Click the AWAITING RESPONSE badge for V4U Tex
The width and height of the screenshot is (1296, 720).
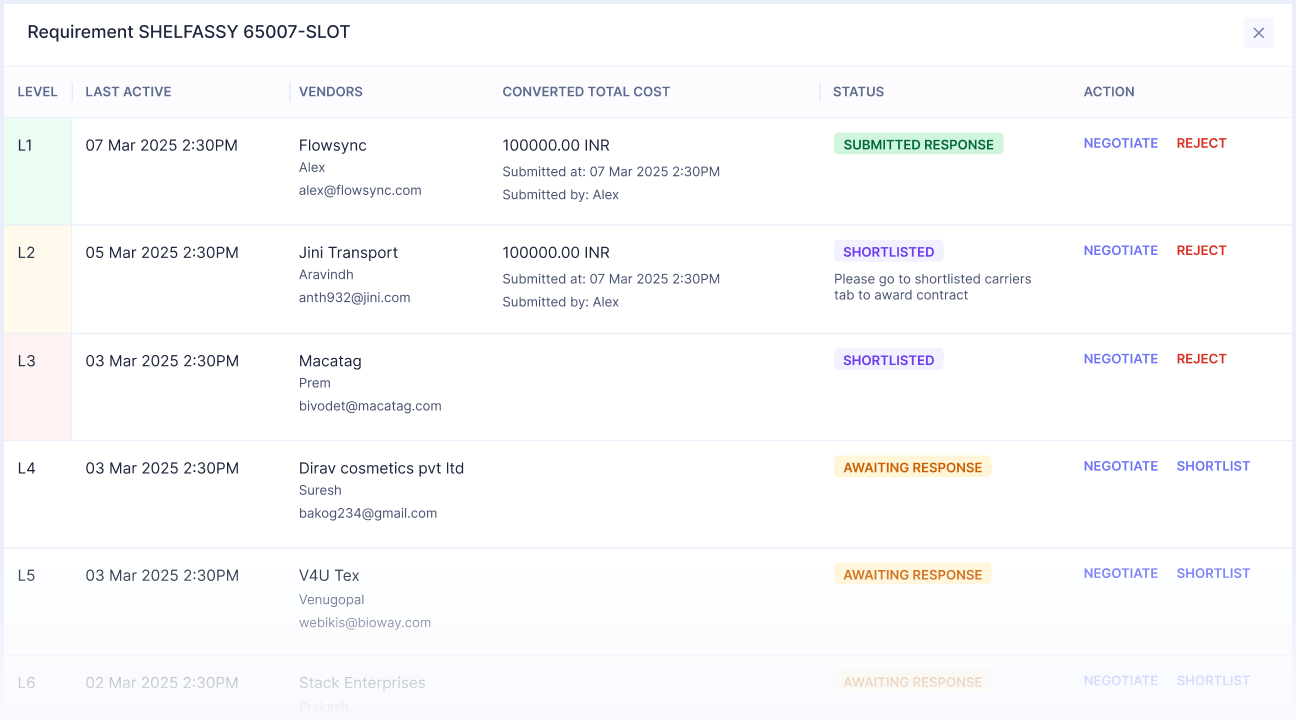[x=912, y=574]
